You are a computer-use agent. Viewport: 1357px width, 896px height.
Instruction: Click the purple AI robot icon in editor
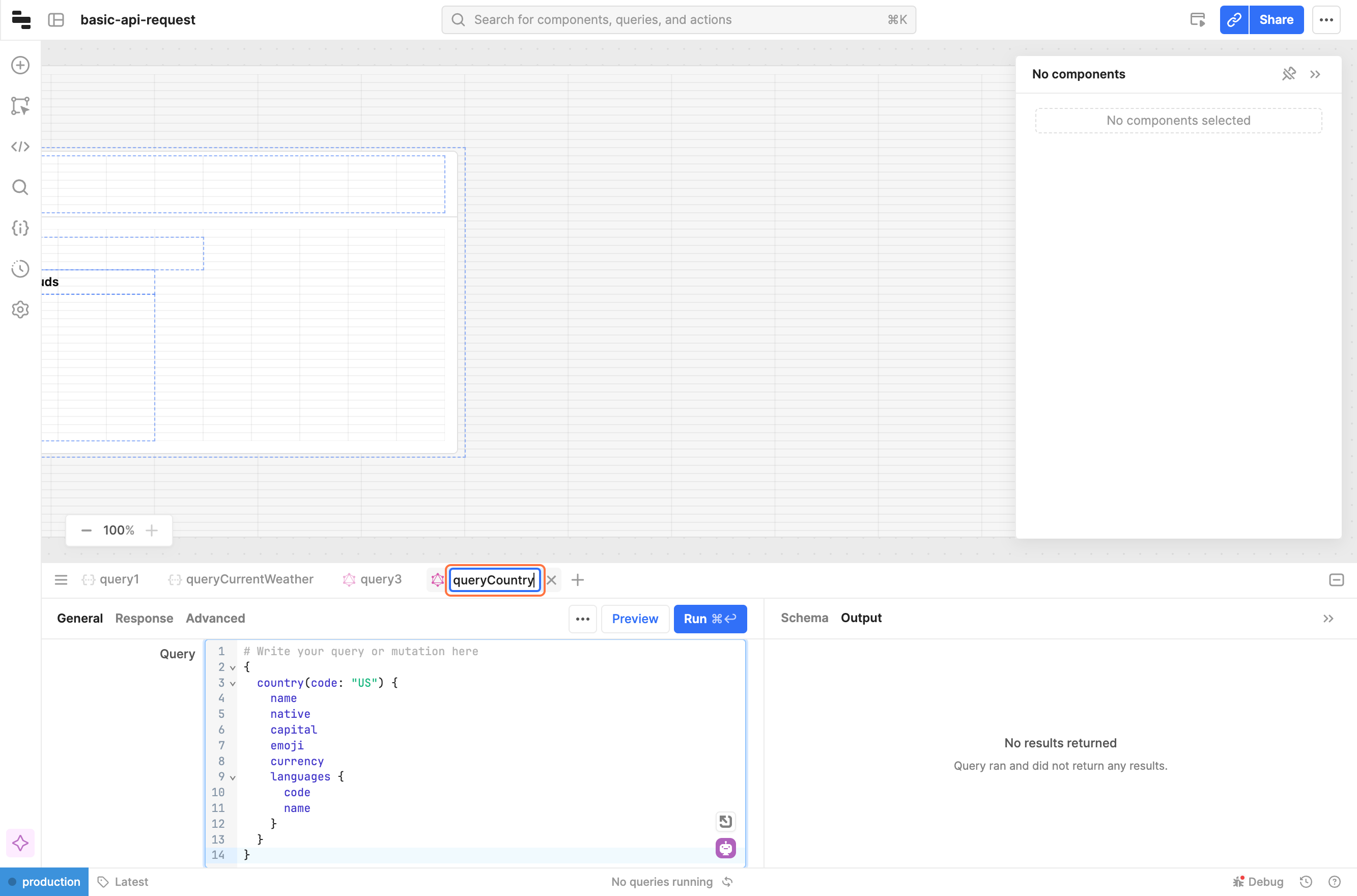(725, 848)
